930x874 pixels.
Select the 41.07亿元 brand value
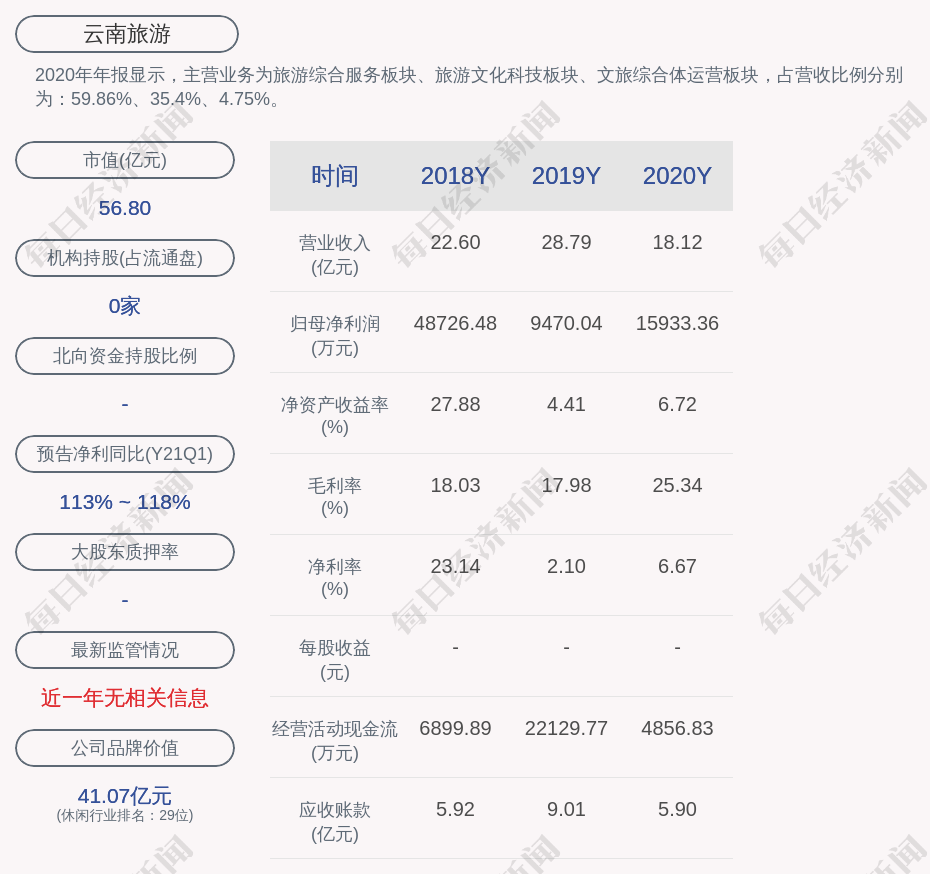(x=125, y=795)
